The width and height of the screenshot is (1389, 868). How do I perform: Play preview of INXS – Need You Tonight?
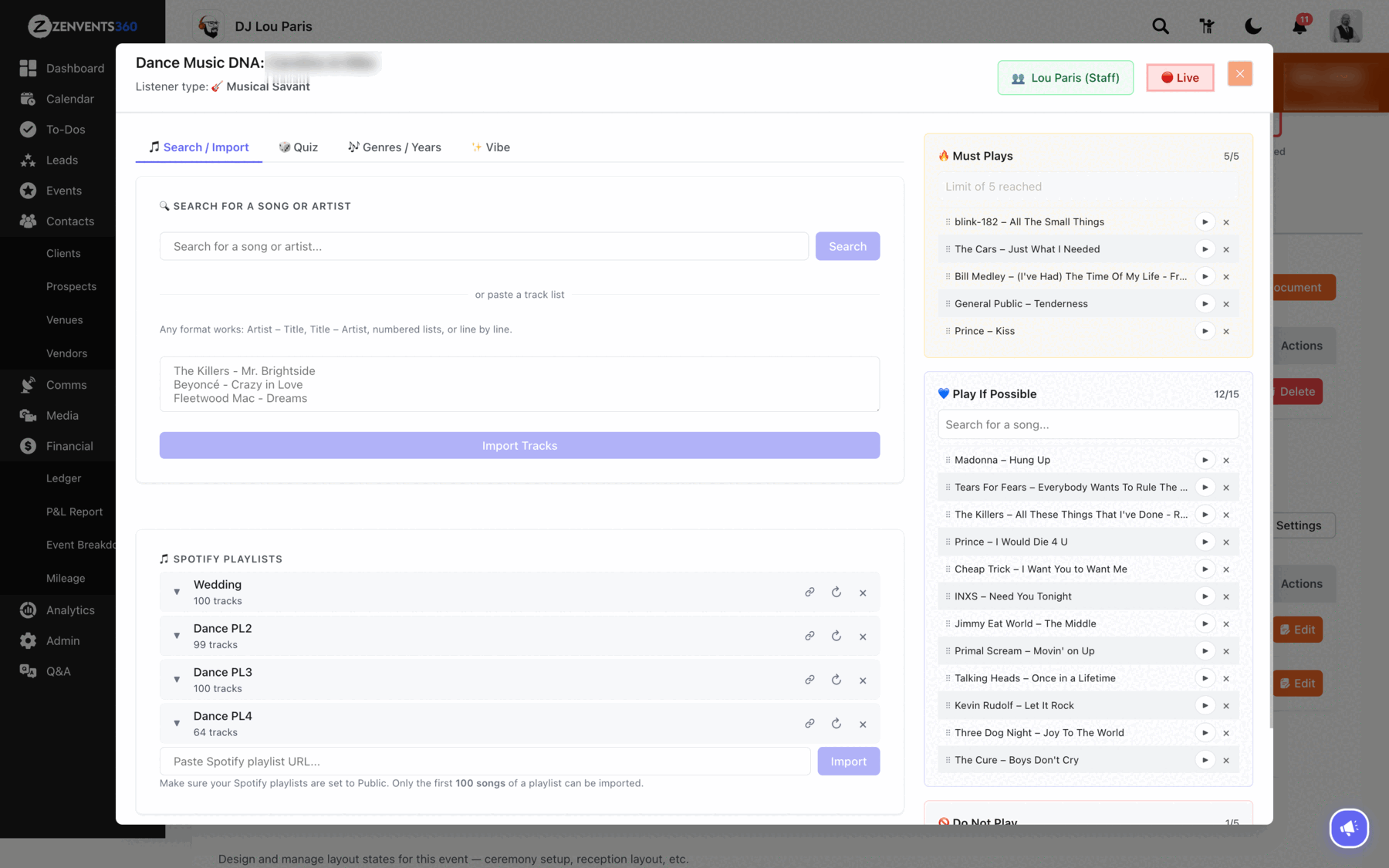pyautogui.click(x=1205, y=596)
